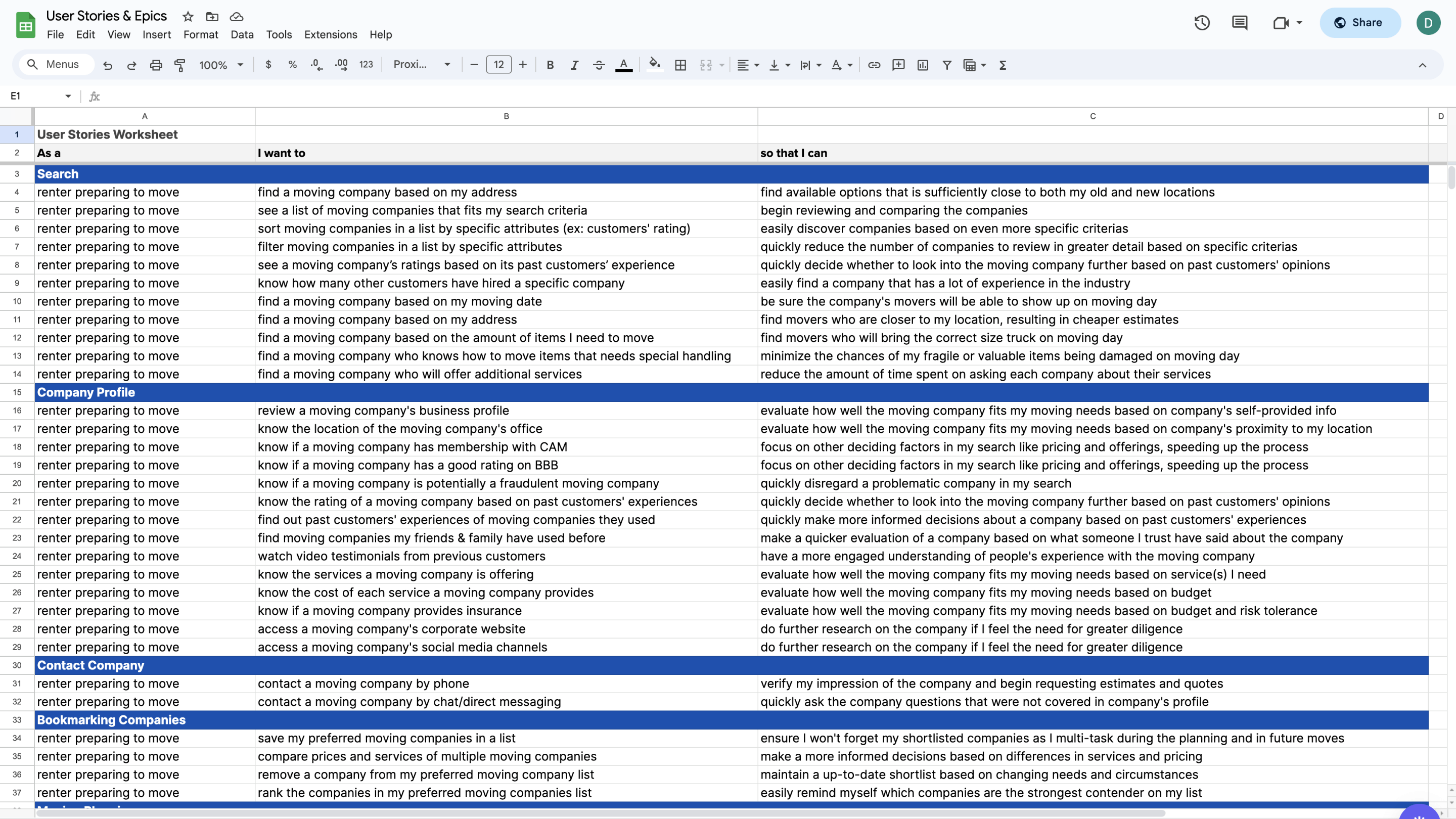Click the font size field
The image size is (1456, 819).
pyautogui.click(x=498, y=65)
